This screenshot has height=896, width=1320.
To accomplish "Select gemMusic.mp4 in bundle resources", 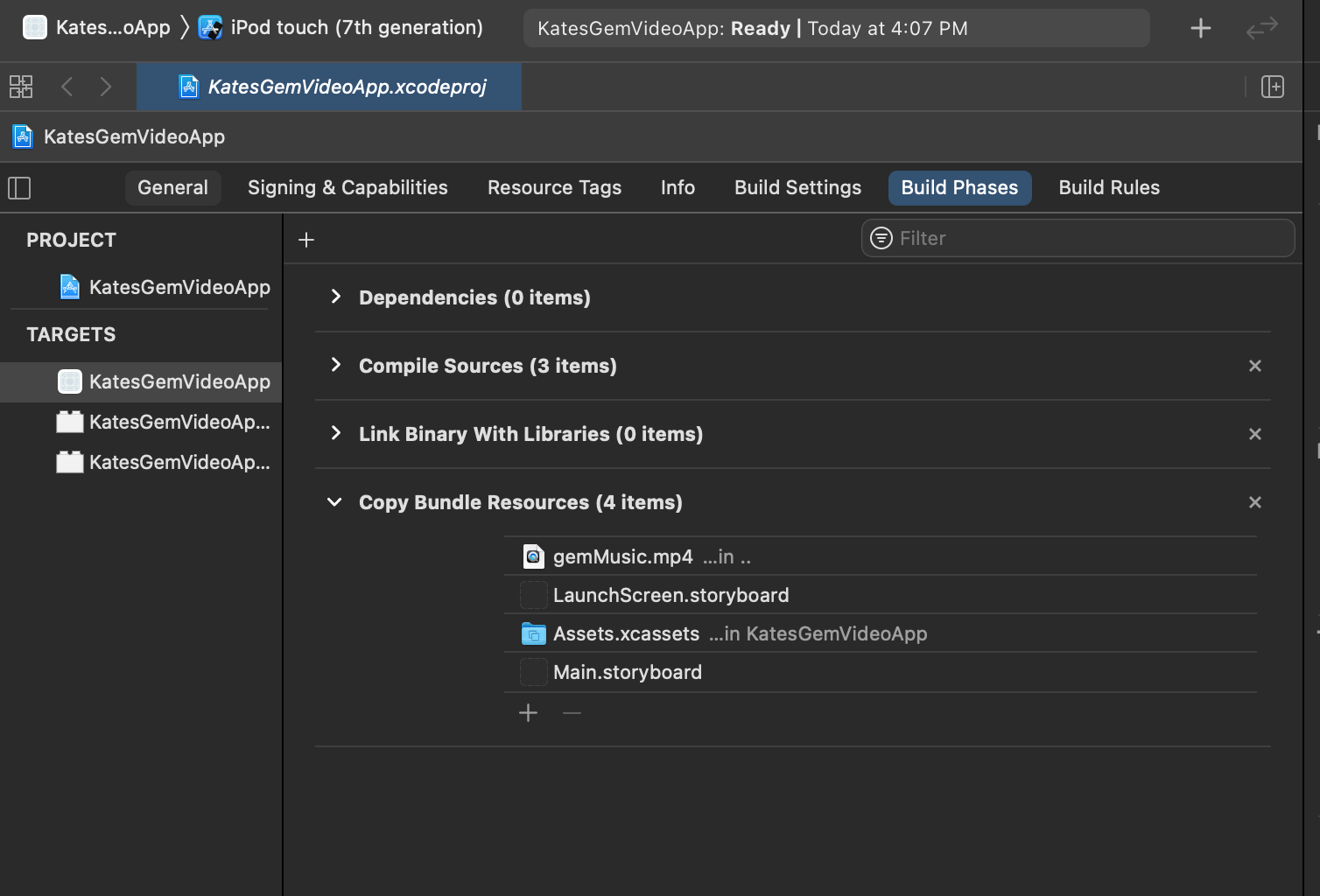I will [x=622, y=556].
